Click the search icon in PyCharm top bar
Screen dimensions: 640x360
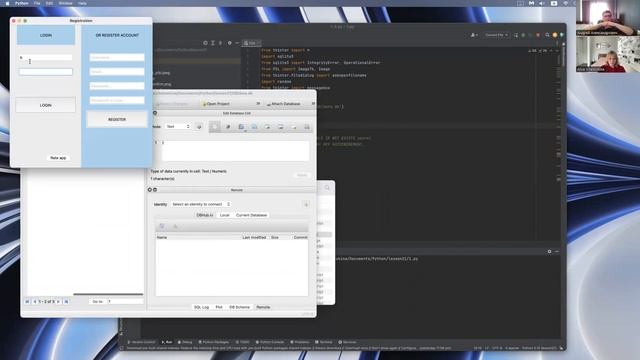tap(547, 35)
